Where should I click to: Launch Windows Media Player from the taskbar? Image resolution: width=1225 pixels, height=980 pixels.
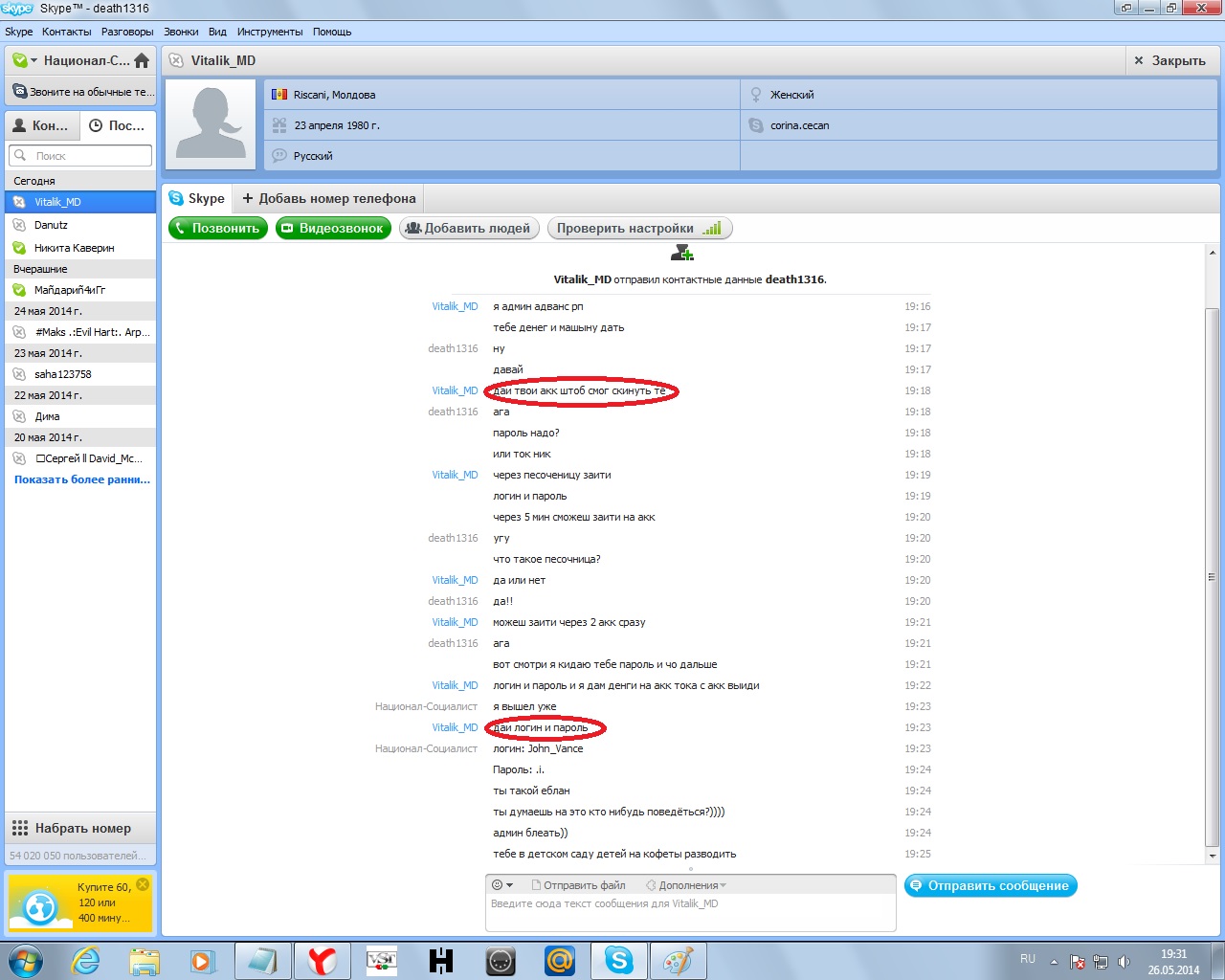(x=203, y=960)
